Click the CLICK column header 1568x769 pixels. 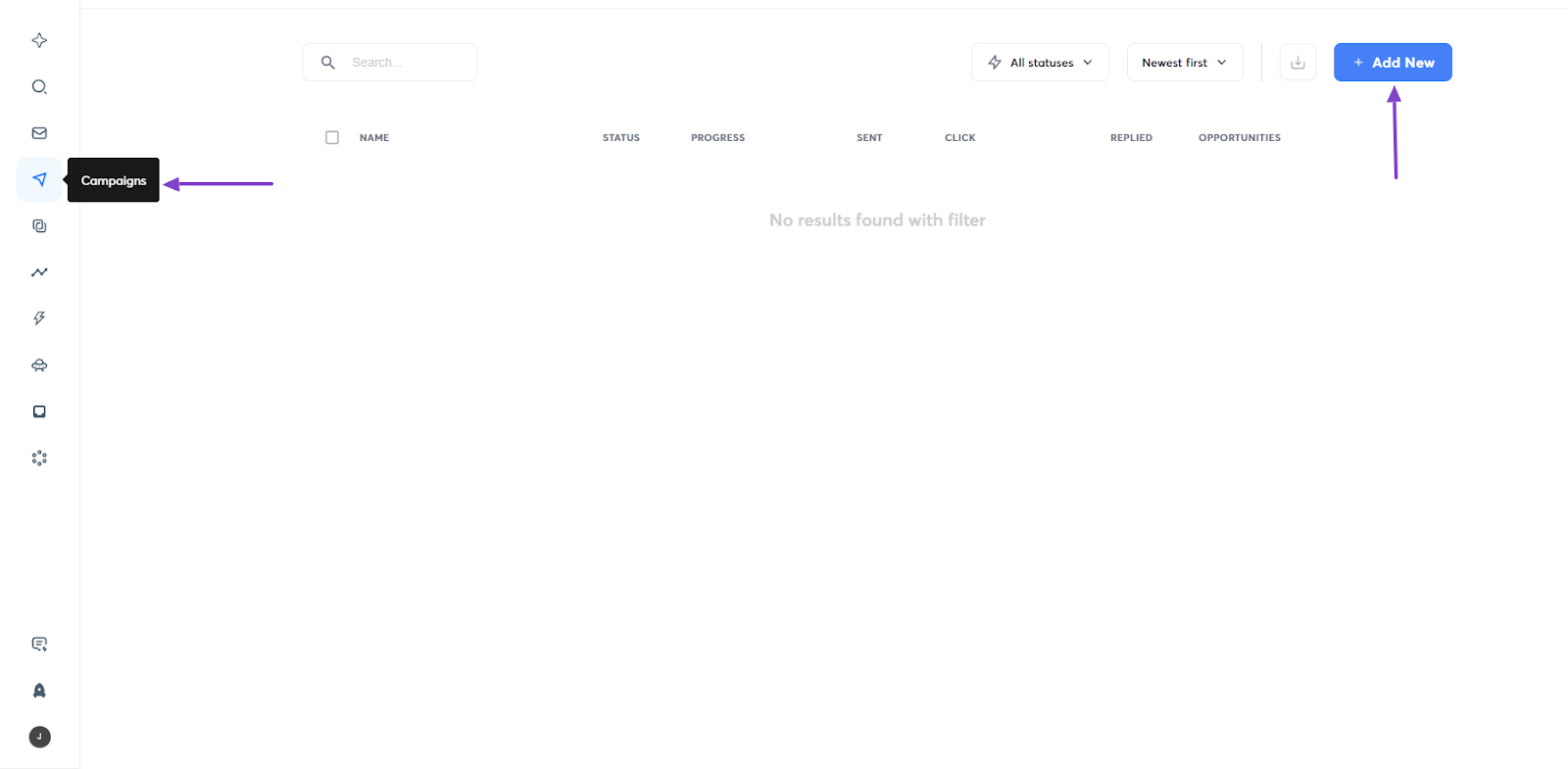pyautogui.click(x=960, y=138)
